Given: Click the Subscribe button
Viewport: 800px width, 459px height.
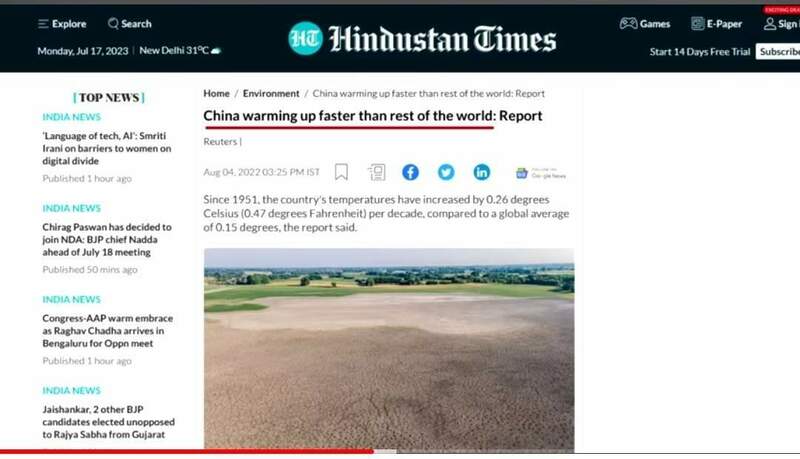Looking at the screenshot, I should 778,52.
